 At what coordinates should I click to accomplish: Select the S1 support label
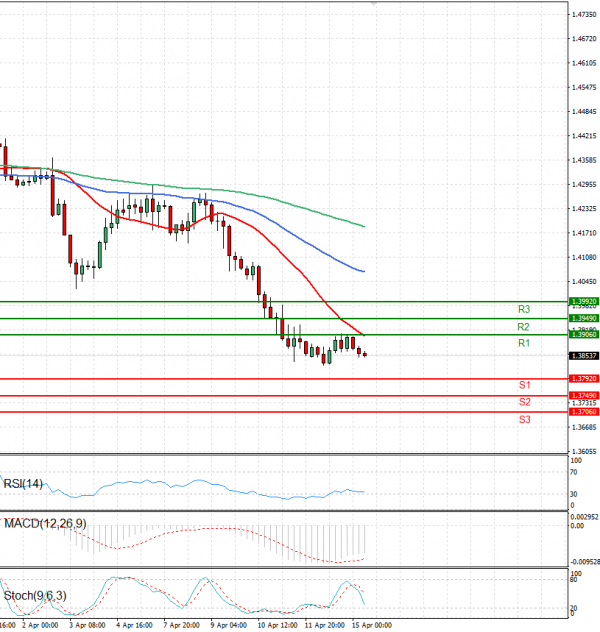524,385
